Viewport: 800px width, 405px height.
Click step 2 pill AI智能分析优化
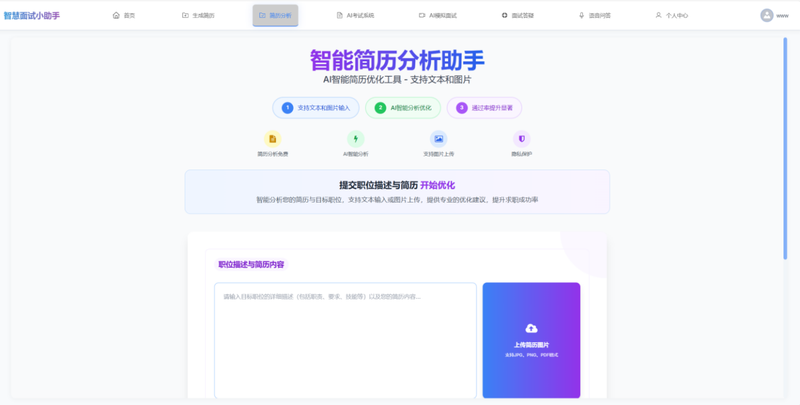403,108
